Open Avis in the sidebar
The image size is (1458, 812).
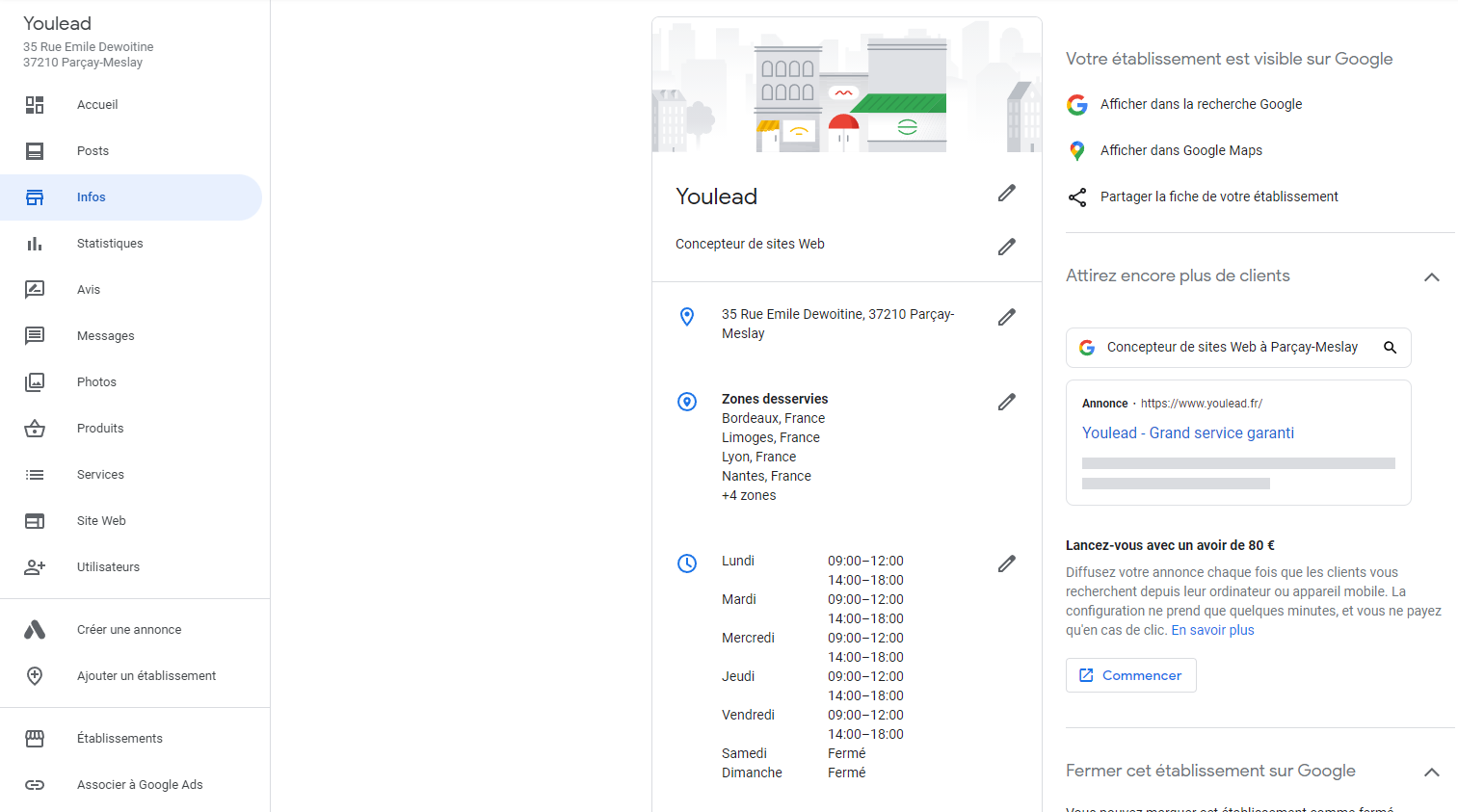pos(131,290)
